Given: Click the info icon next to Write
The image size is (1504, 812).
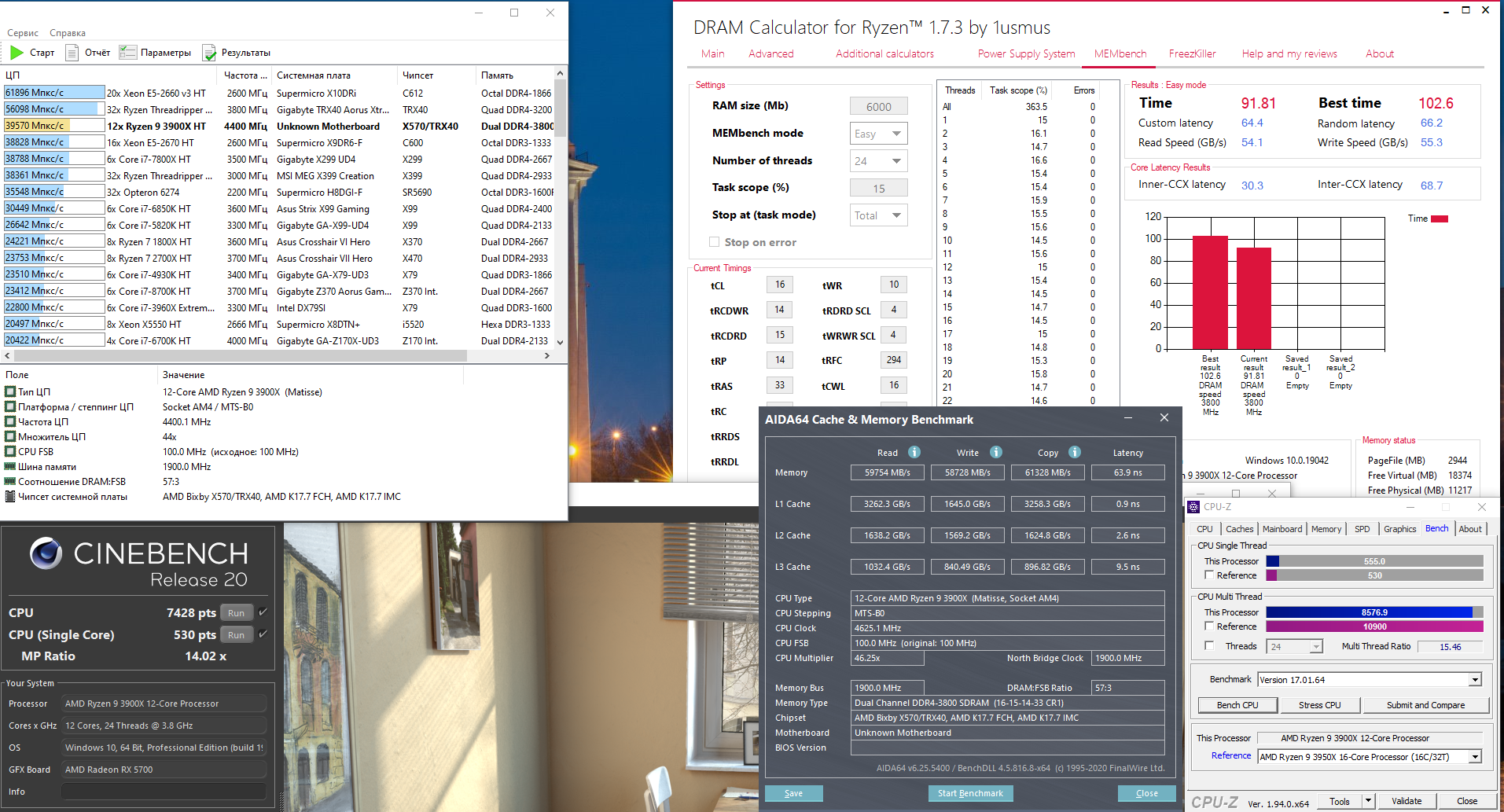Looking at the screenshot, I should click(996, 452).
